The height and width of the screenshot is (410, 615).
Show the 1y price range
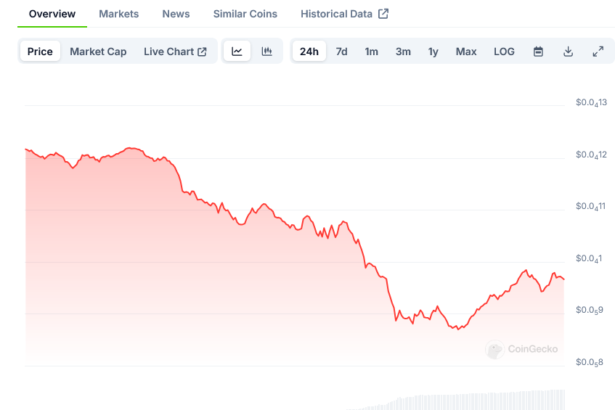coord(433,52)
